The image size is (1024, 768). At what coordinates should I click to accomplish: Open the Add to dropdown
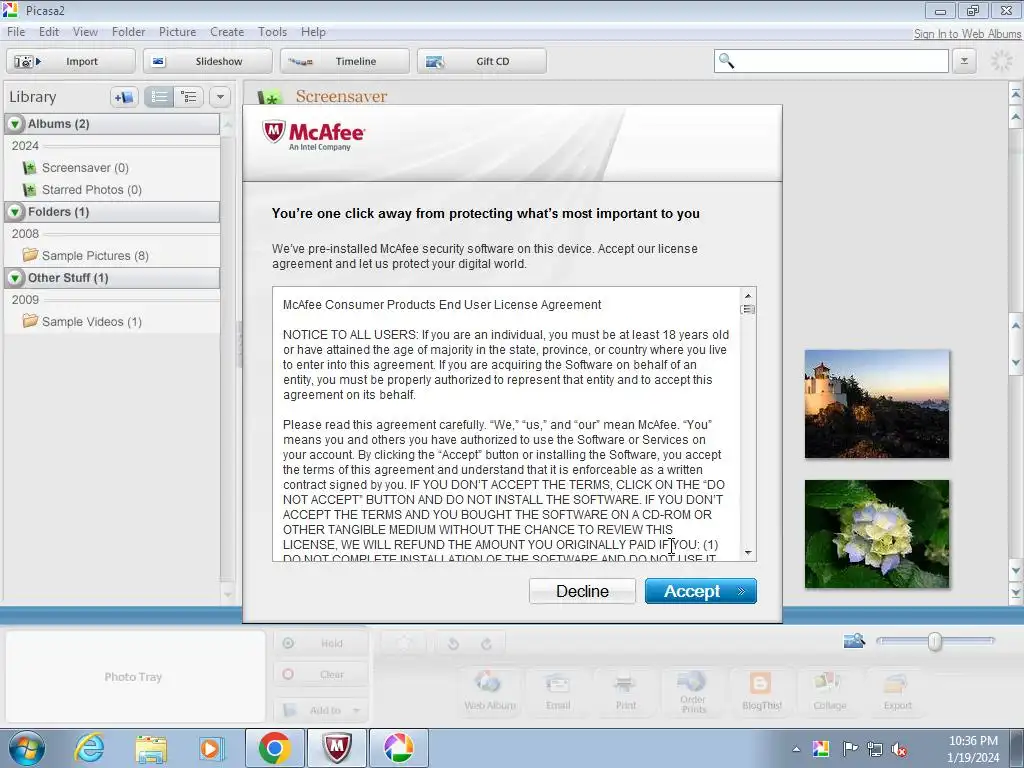pyautogui.click(x=320, y=710)
